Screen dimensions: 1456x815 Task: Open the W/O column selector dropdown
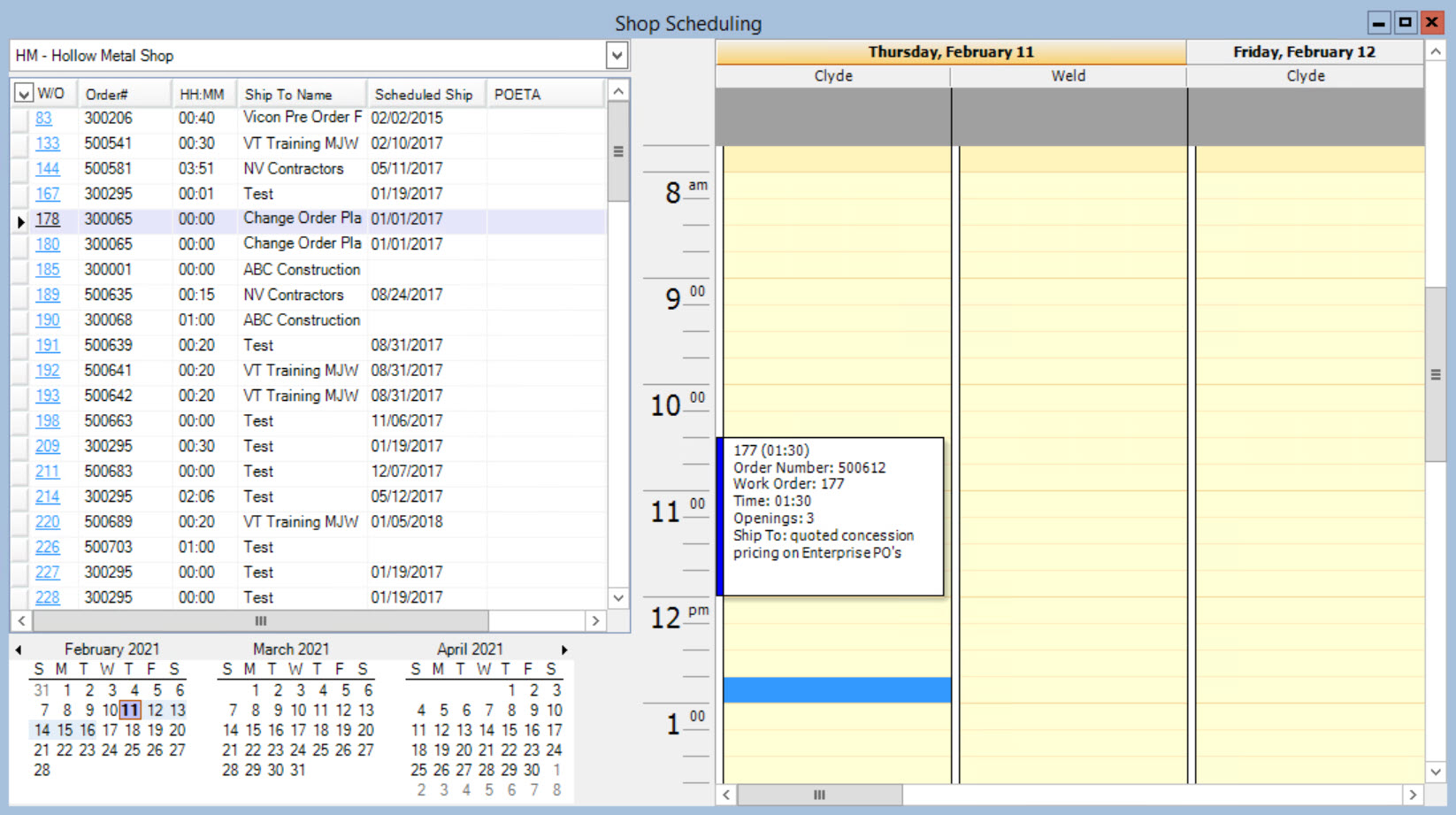click(23, 94)
